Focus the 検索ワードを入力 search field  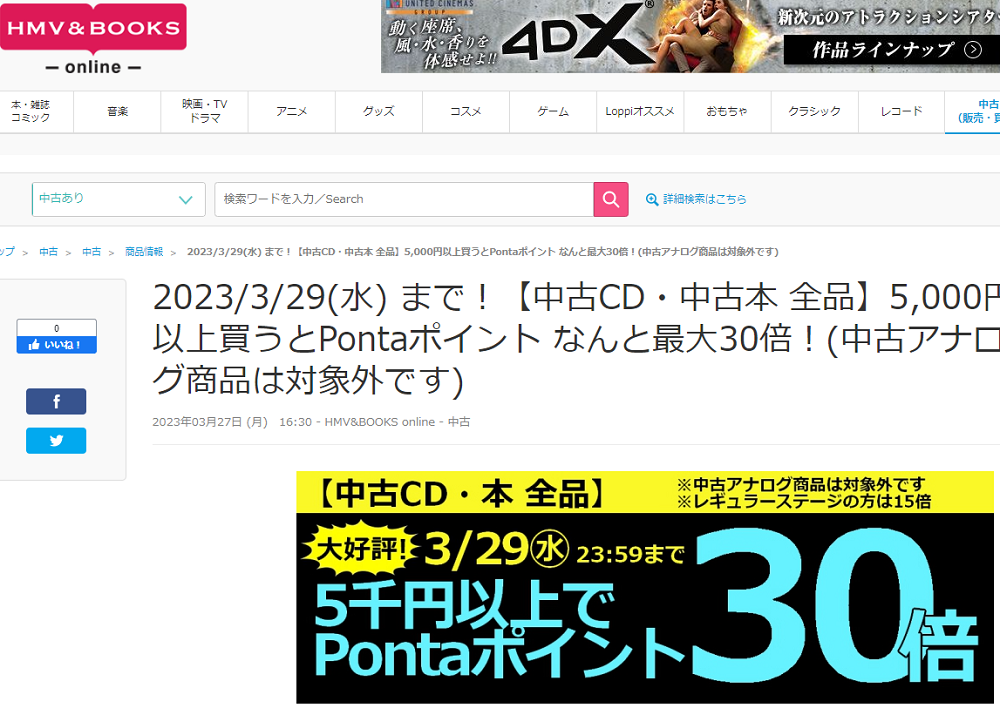pos(404,200)
